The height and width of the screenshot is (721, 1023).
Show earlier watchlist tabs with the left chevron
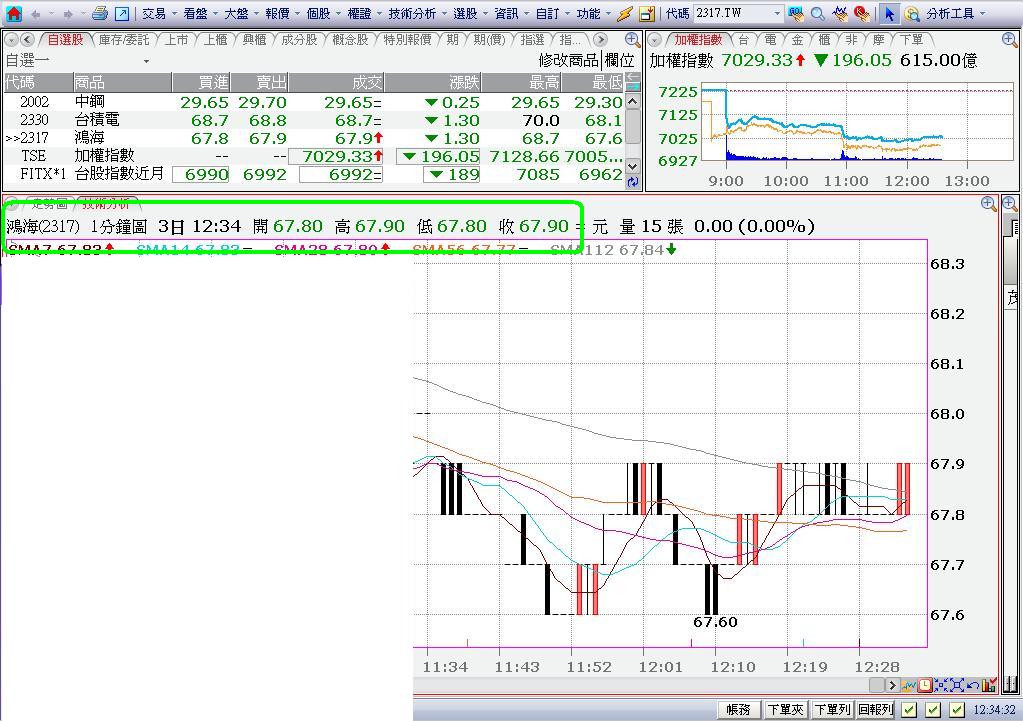tap(27, 40)
